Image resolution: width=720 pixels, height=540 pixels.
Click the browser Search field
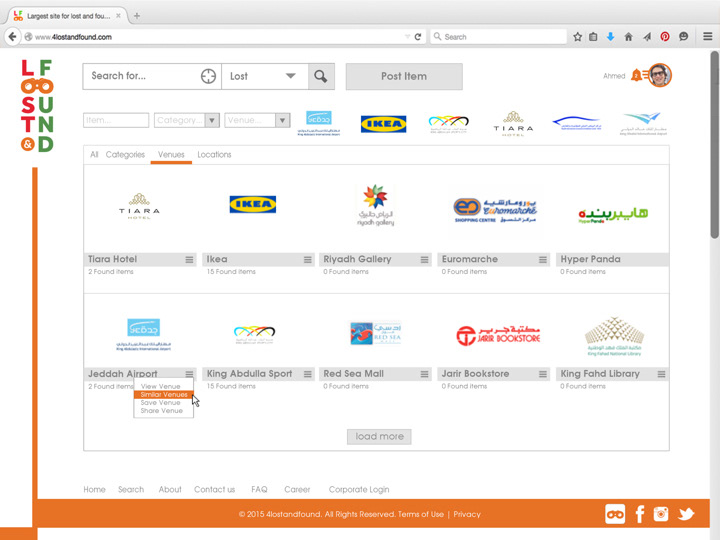[x=498, y=37]
